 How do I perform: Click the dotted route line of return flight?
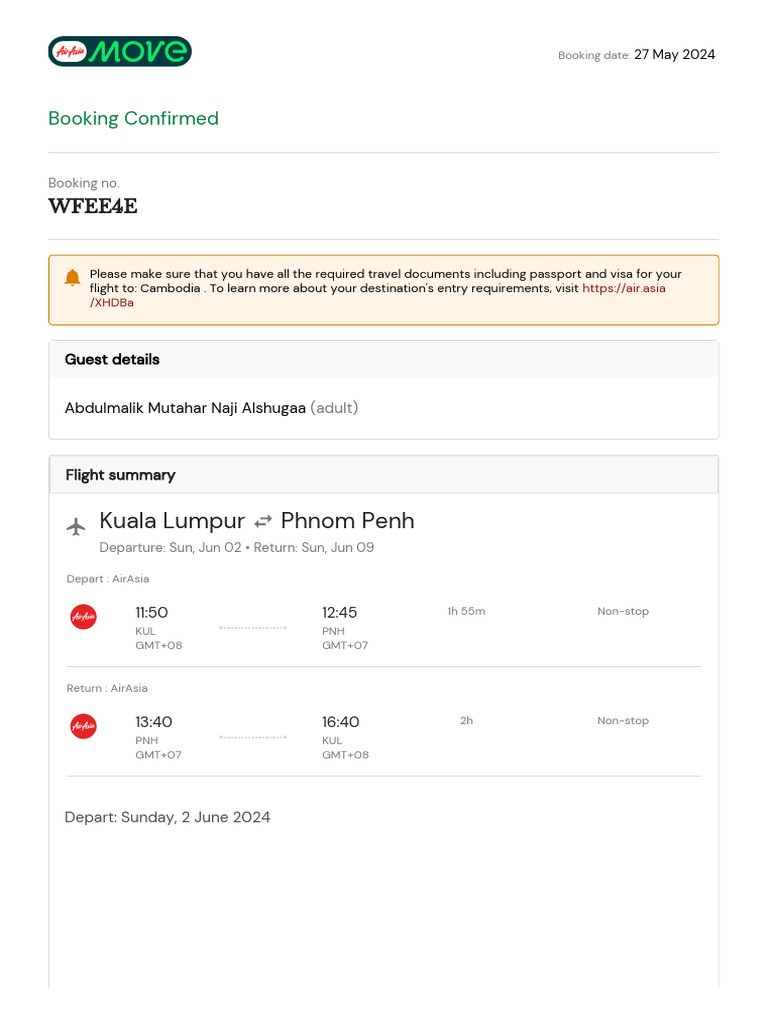[x=253, y=737]
